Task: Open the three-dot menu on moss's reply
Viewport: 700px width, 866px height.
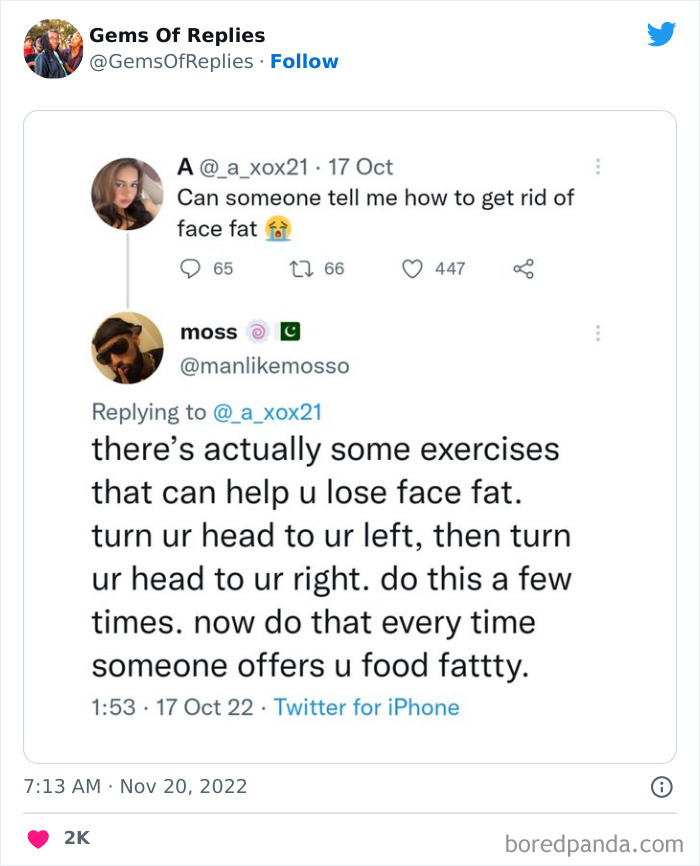Action: click(597, 331)
